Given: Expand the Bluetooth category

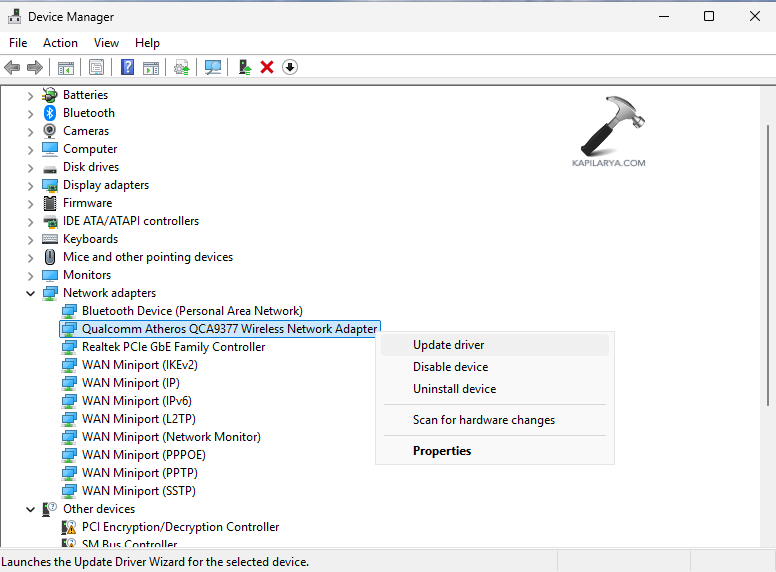Looking at the screenshot, I should click(x=30, y=113).
